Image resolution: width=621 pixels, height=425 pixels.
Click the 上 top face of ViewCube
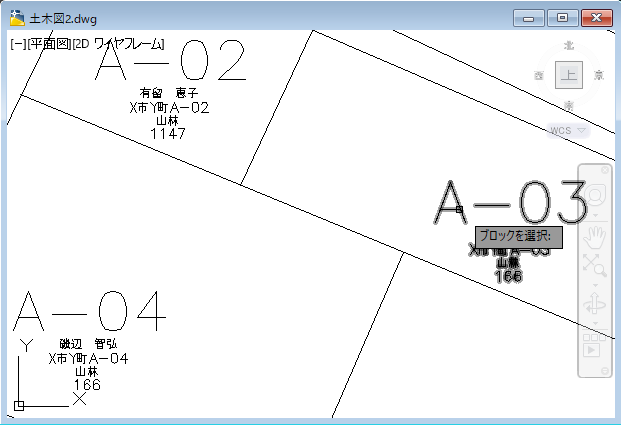[569, 75]
